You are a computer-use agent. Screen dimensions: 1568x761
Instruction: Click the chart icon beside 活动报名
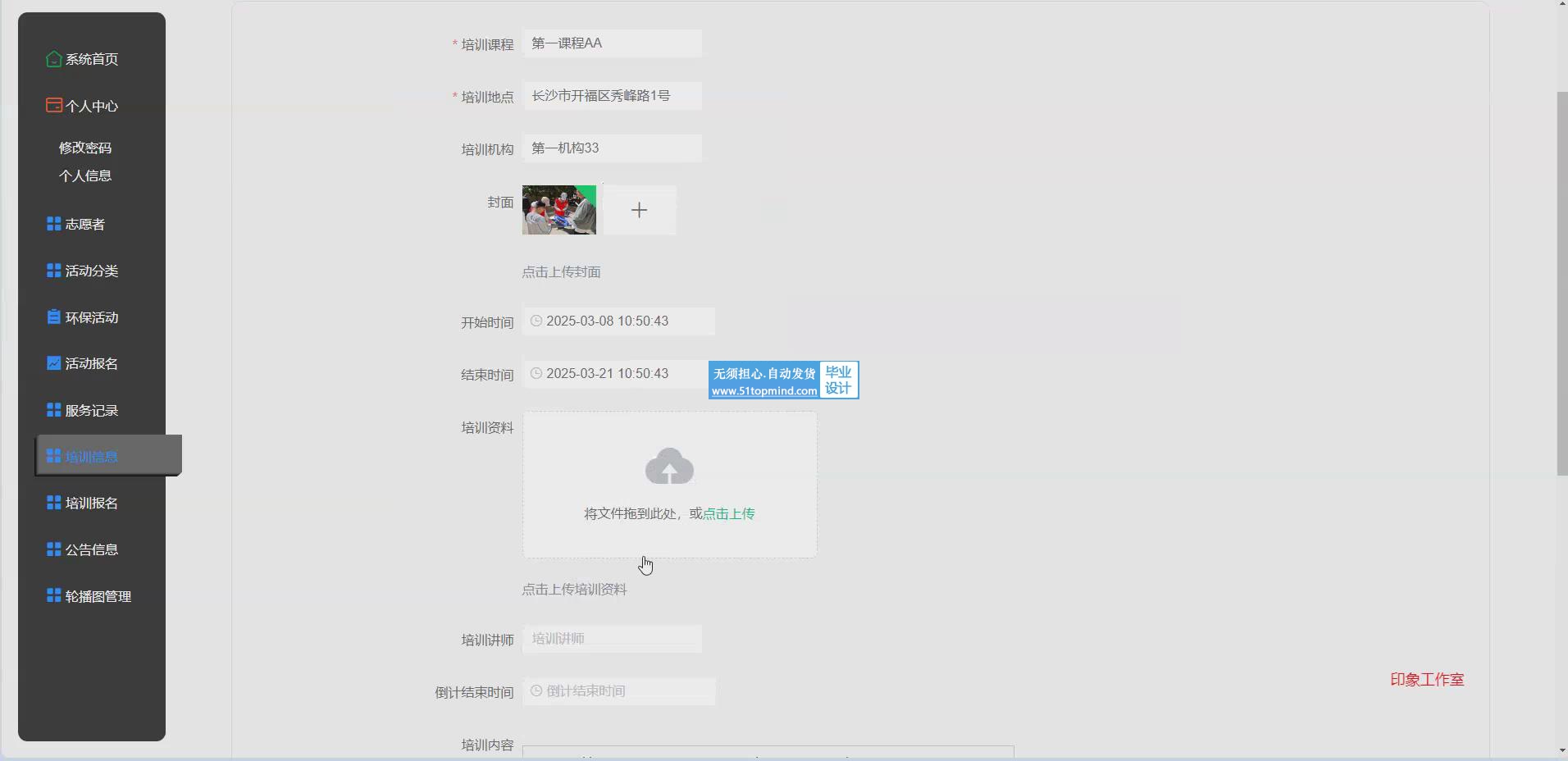coord(54,363)
